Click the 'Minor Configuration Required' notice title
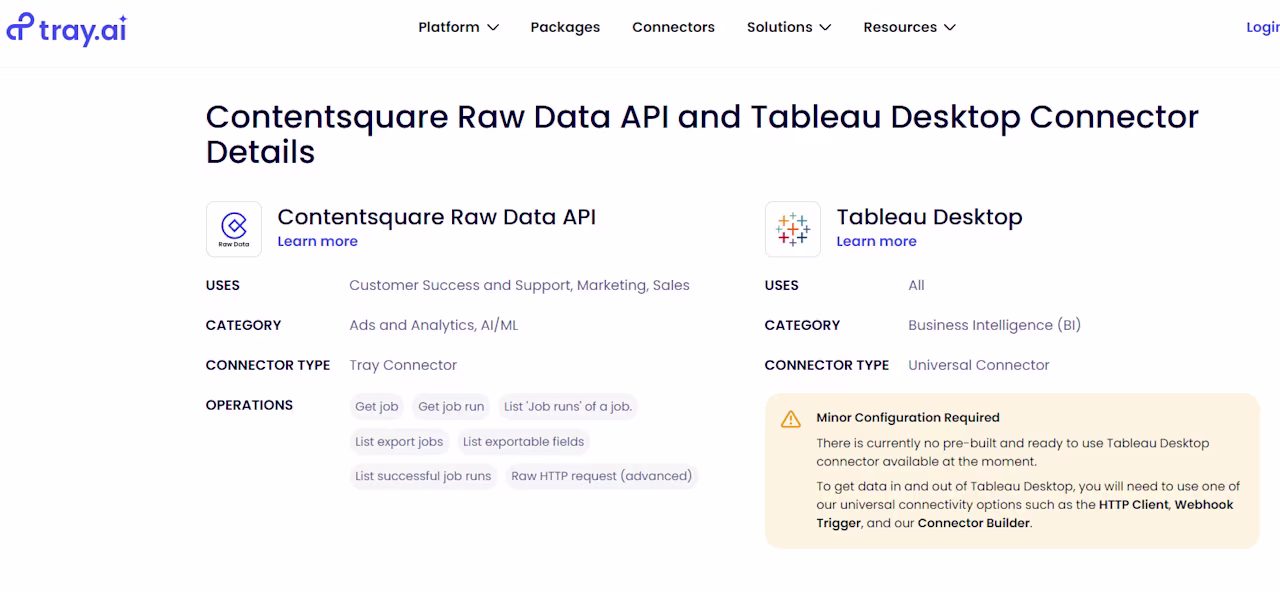 [x=908, y=418]
